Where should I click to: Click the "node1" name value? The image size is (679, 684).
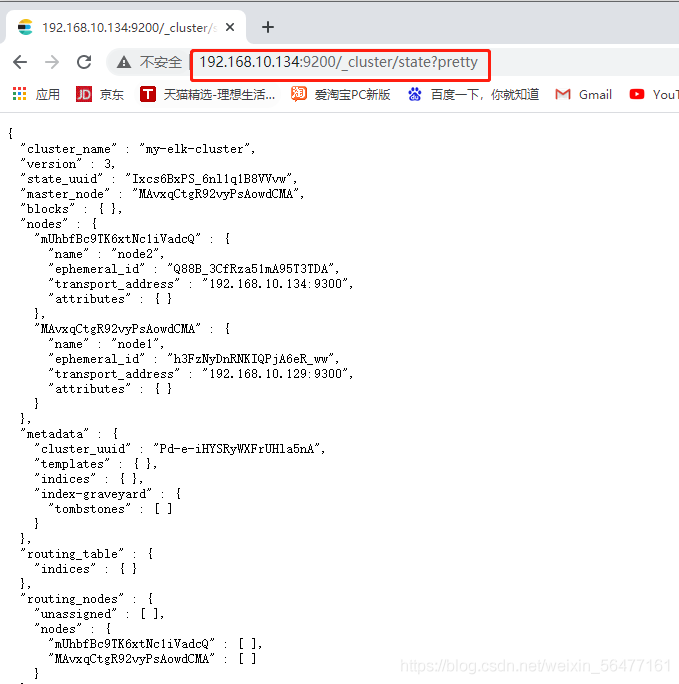pos(135,344)
